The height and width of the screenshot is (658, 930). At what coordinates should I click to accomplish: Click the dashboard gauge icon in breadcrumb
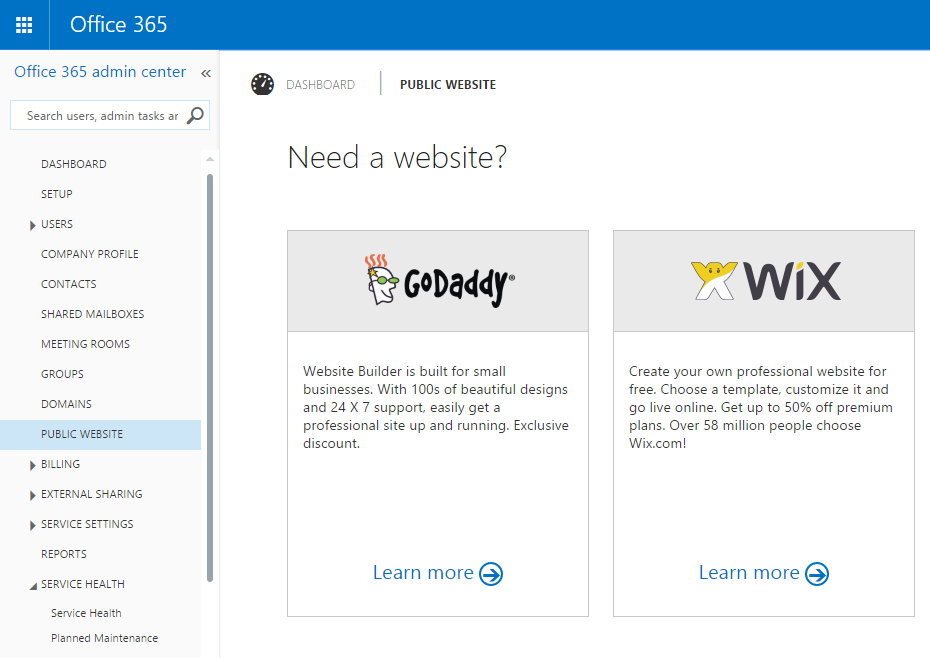262,84
